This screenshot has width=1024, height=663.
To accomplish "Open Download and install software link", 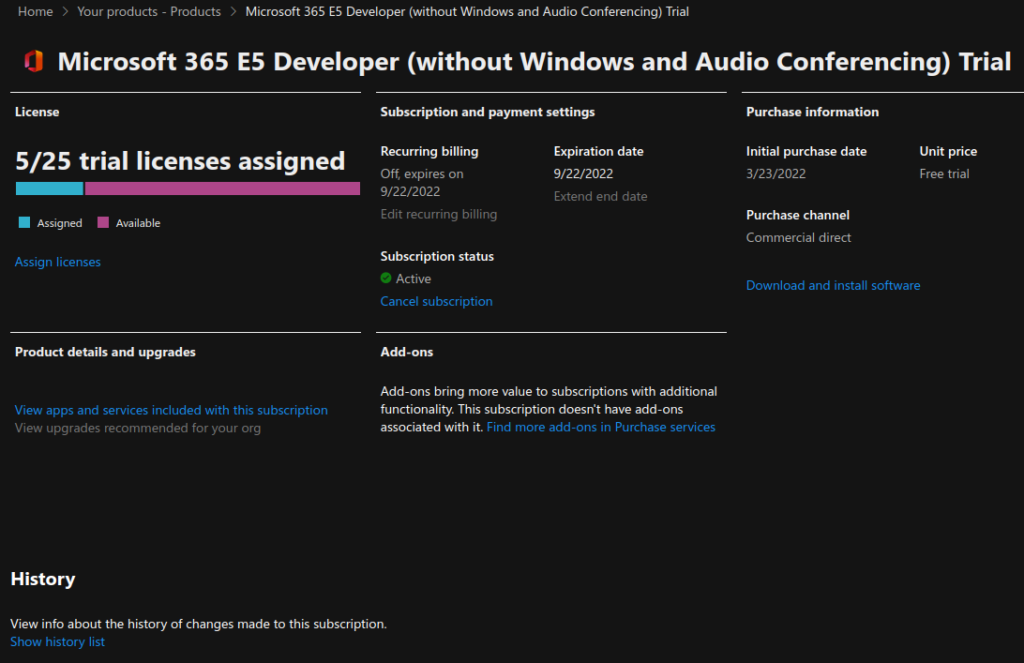I will (x=833, y=285).
